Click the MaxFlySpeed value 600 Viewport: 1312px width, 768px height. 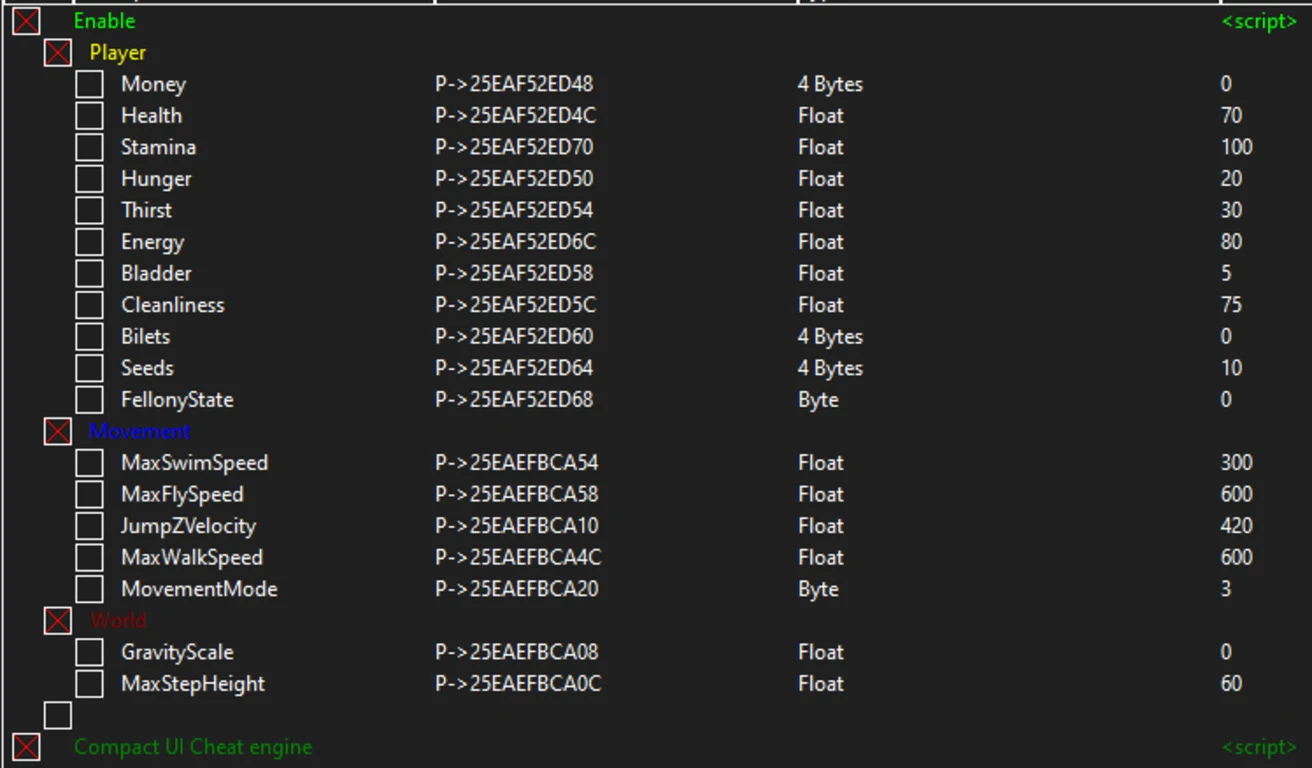point(1236,494)
